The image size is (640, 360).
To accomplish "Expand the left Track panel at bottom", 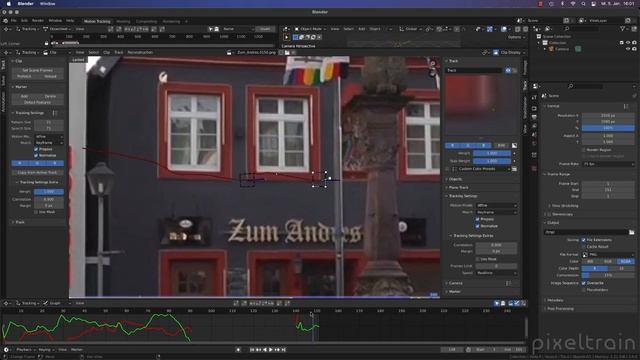I will [x=20, y=222].
